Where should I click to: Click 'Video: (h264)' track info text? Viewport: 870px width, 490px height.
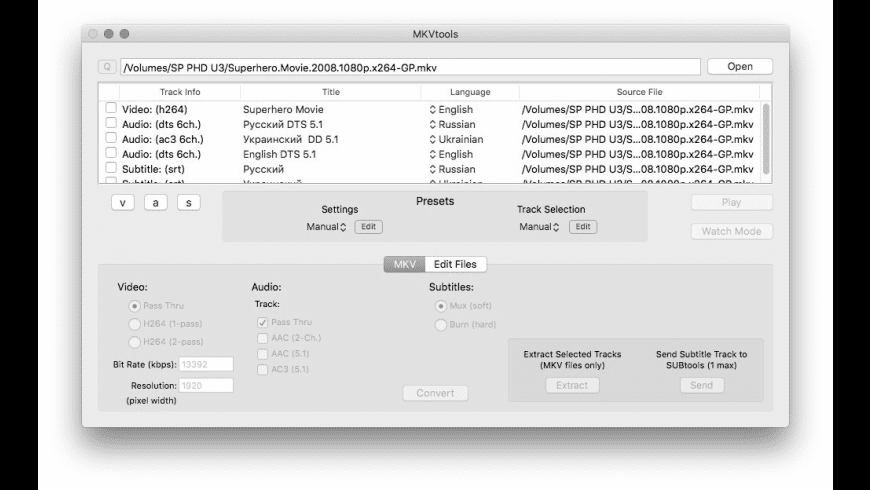[x=155, y=110]
